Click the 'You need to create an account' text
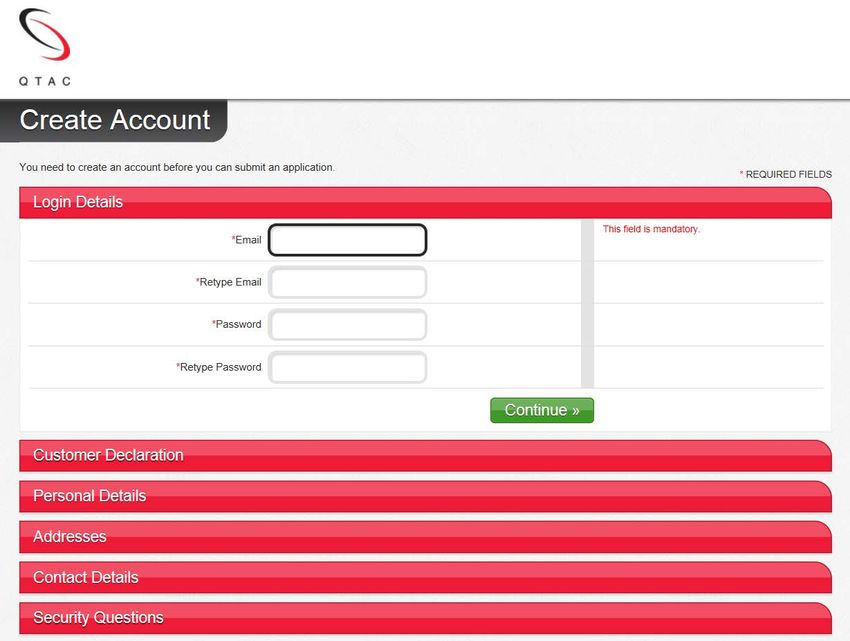 (177, 167)
